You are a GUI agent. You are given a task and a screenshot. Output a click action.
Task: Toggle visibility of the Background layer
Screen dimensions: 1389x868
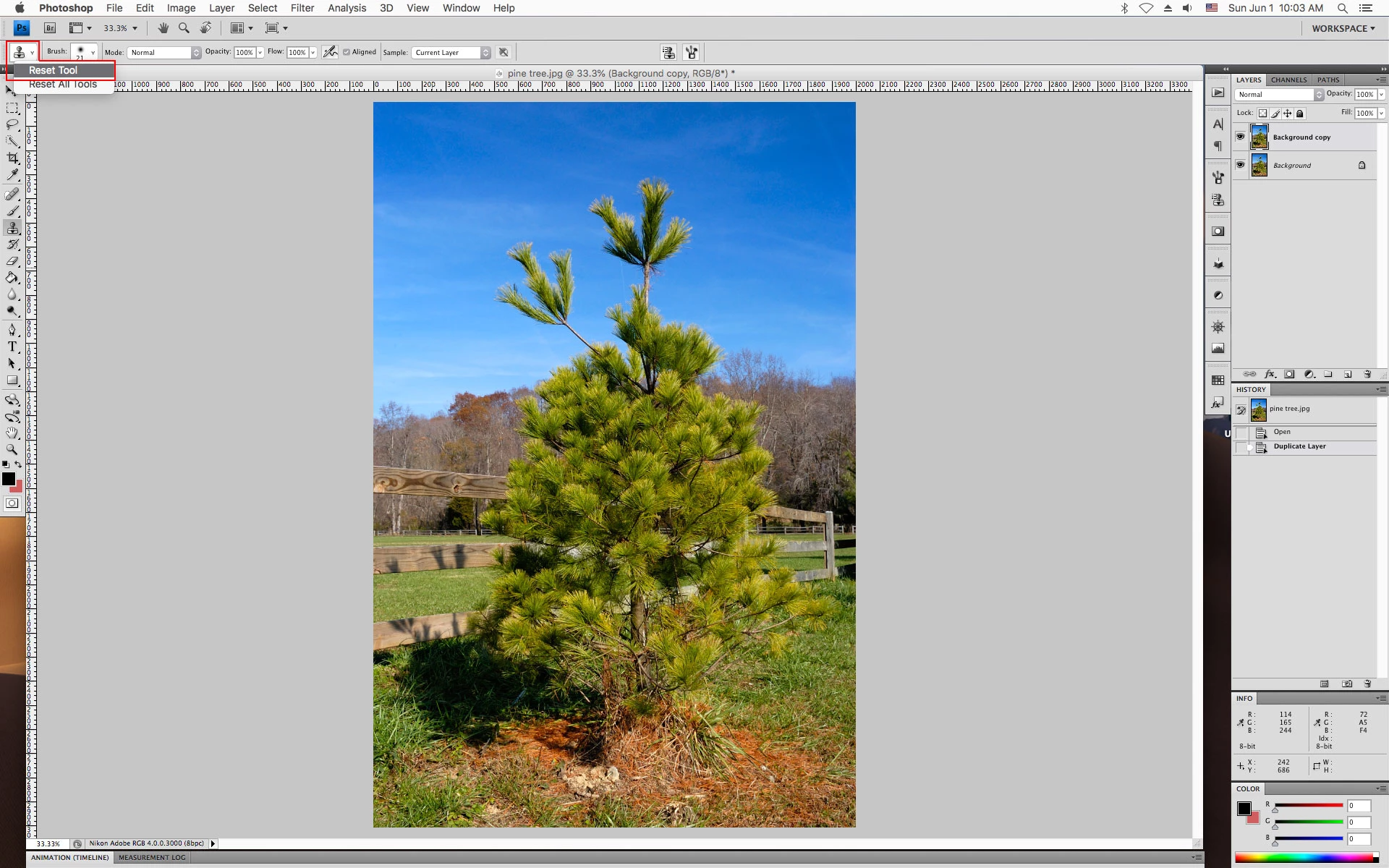(x=1240, y=165)
